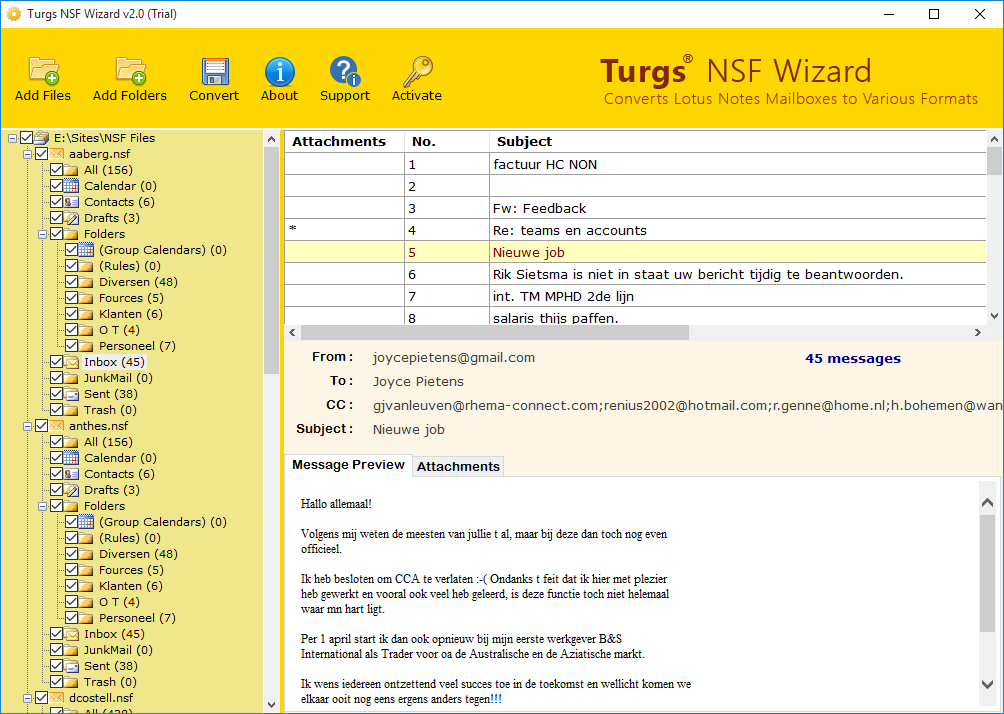Click the Activate key icon

click(417, 71)
